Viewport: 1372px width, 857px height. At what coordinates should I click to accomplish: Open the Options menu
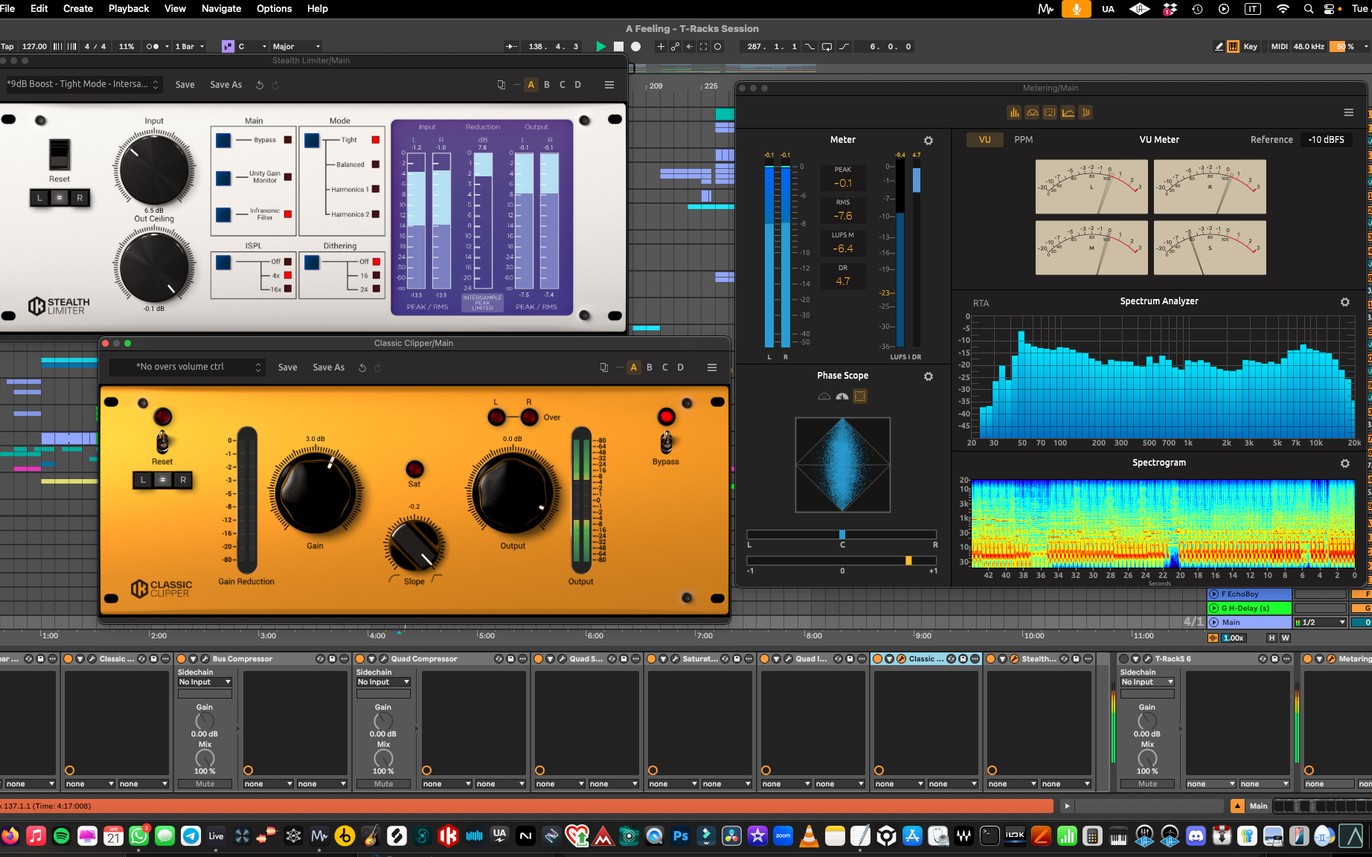point(274,8)
